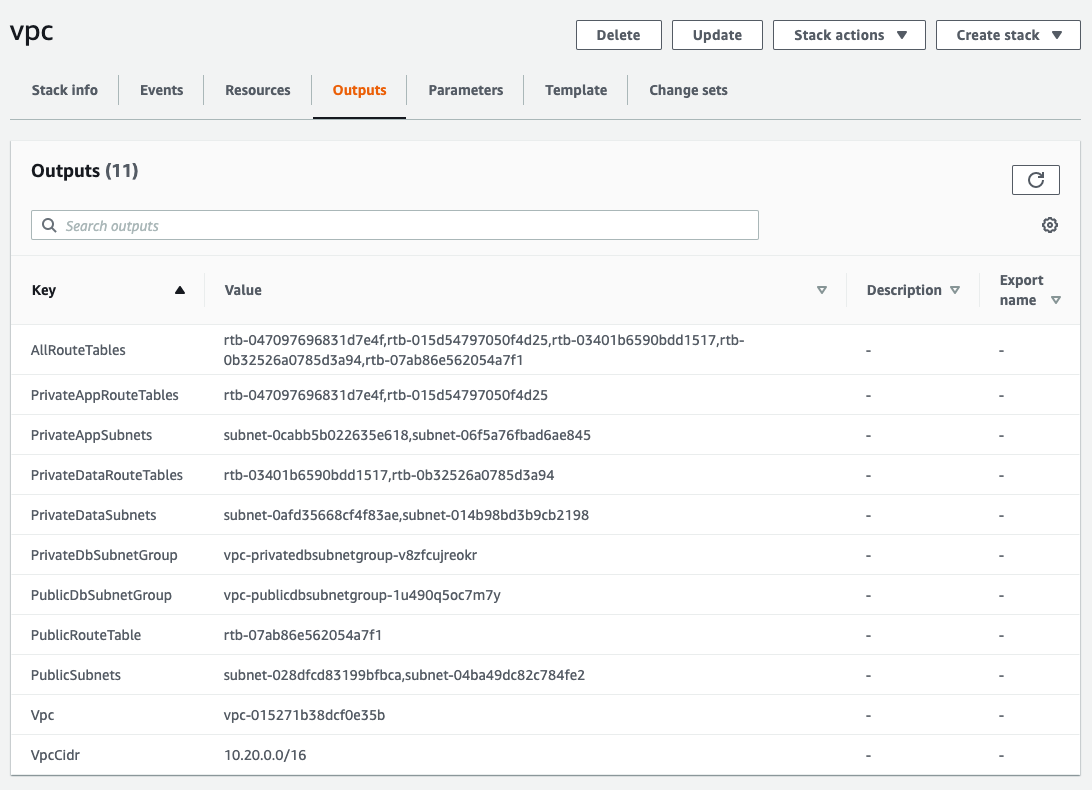Select the Outputs tab
Screen dimensions: 1092x790
(359, 90)
